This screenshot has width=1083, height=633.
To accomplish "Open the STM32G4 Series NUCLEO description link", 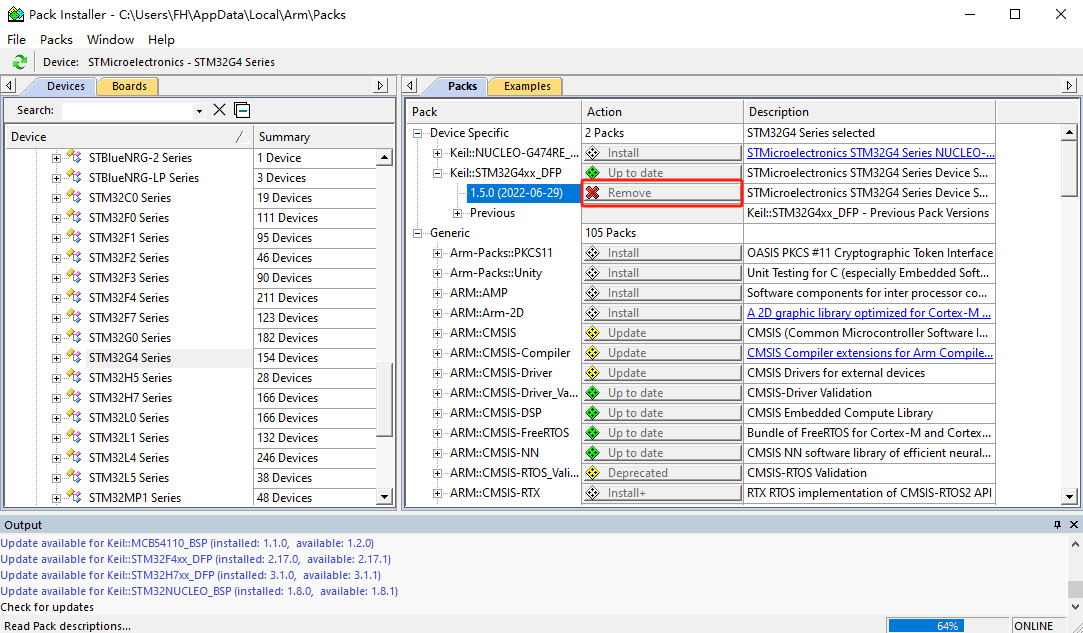I will tap(869, 153).
